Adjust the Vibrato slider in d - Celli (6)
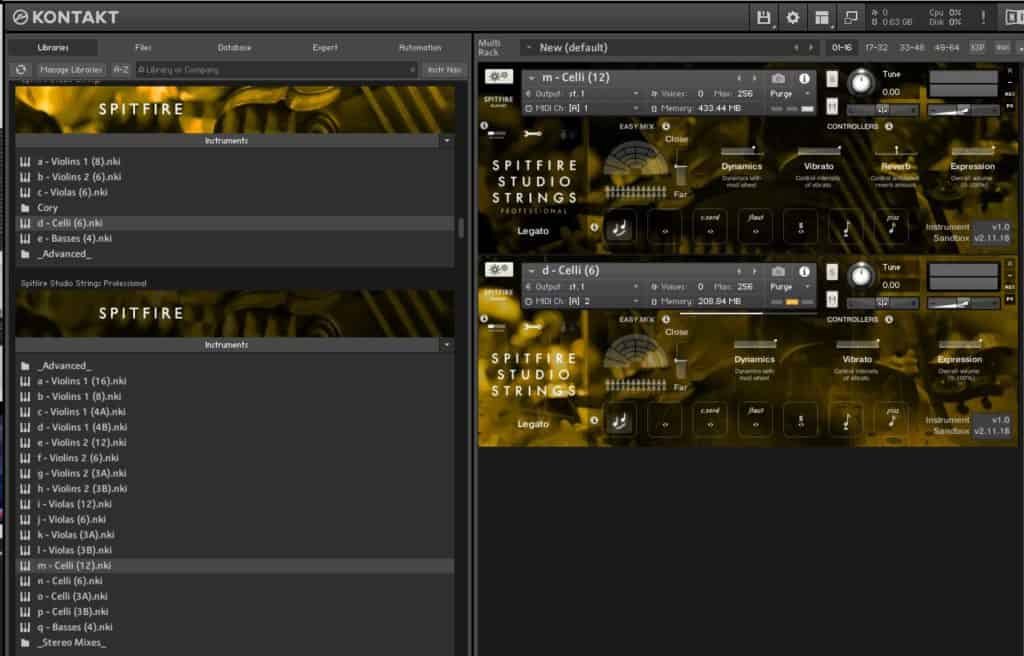The height and width of the screenshot is (656, 1024). [857, 344]
